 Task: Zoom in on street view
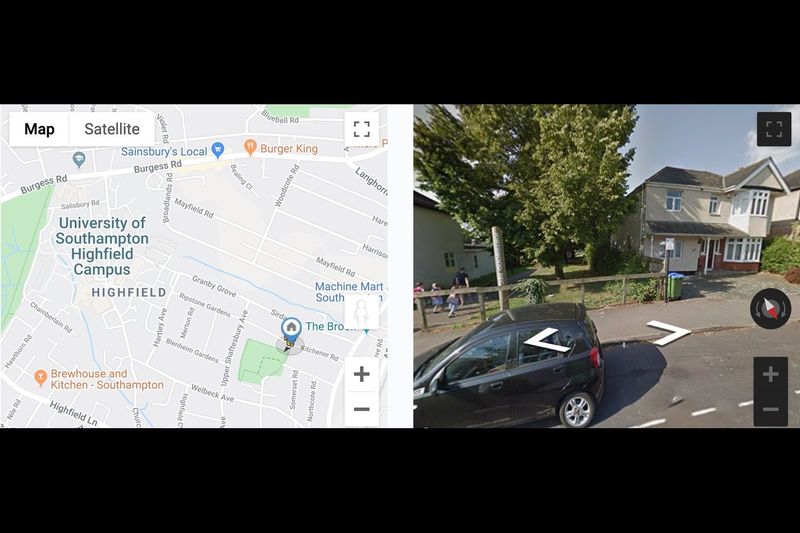coord(770,374)
